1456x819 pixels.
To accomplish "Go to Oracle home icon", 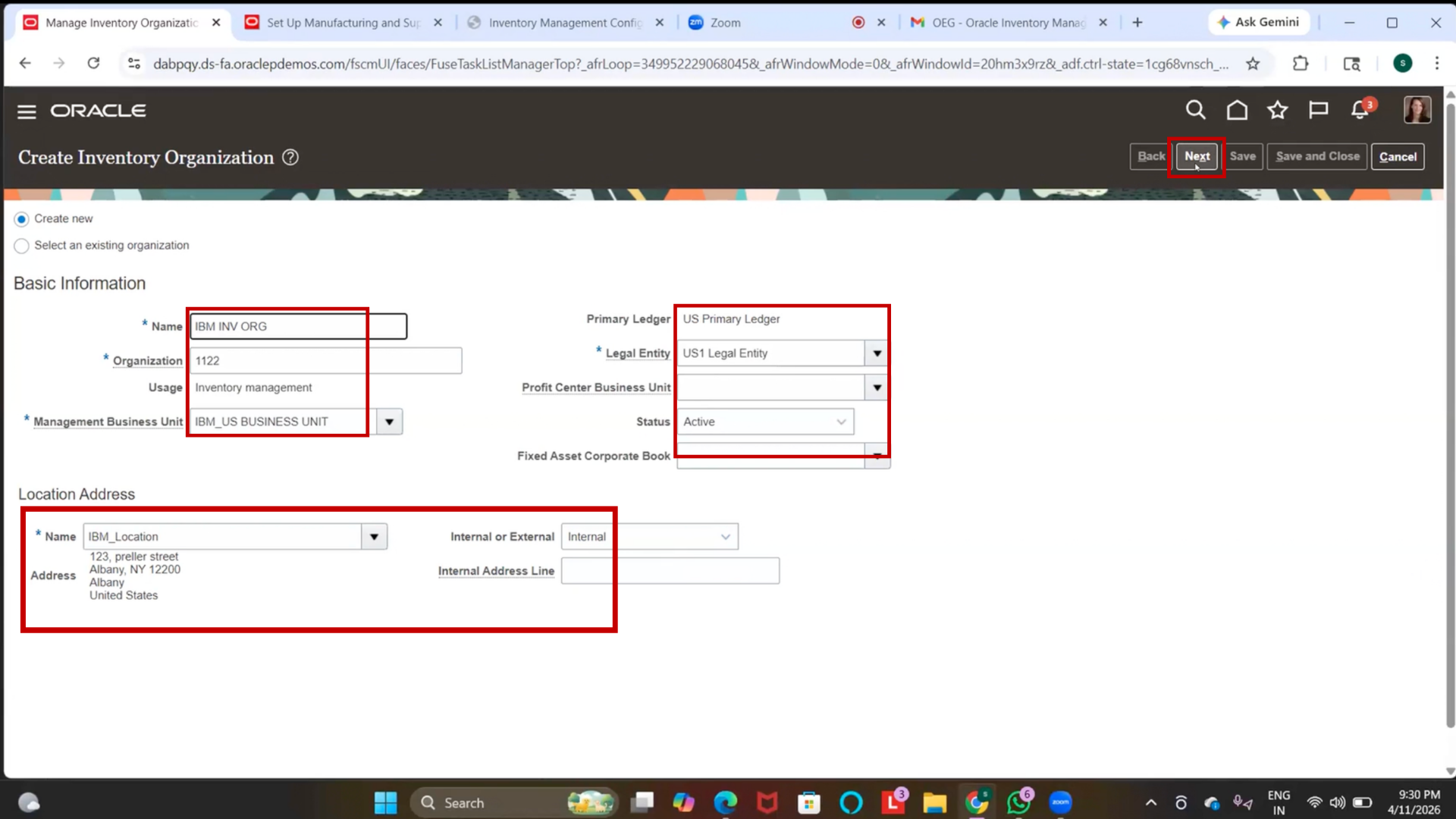I will tap(1237, 110).
